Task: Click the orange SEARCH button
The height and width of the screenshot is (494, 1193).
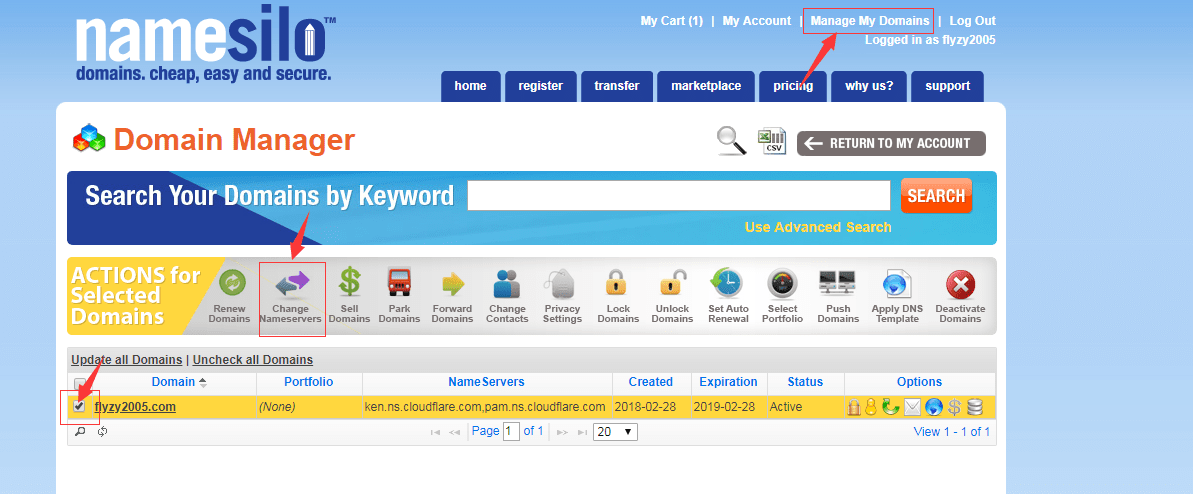Action: (x=936, y=196)
